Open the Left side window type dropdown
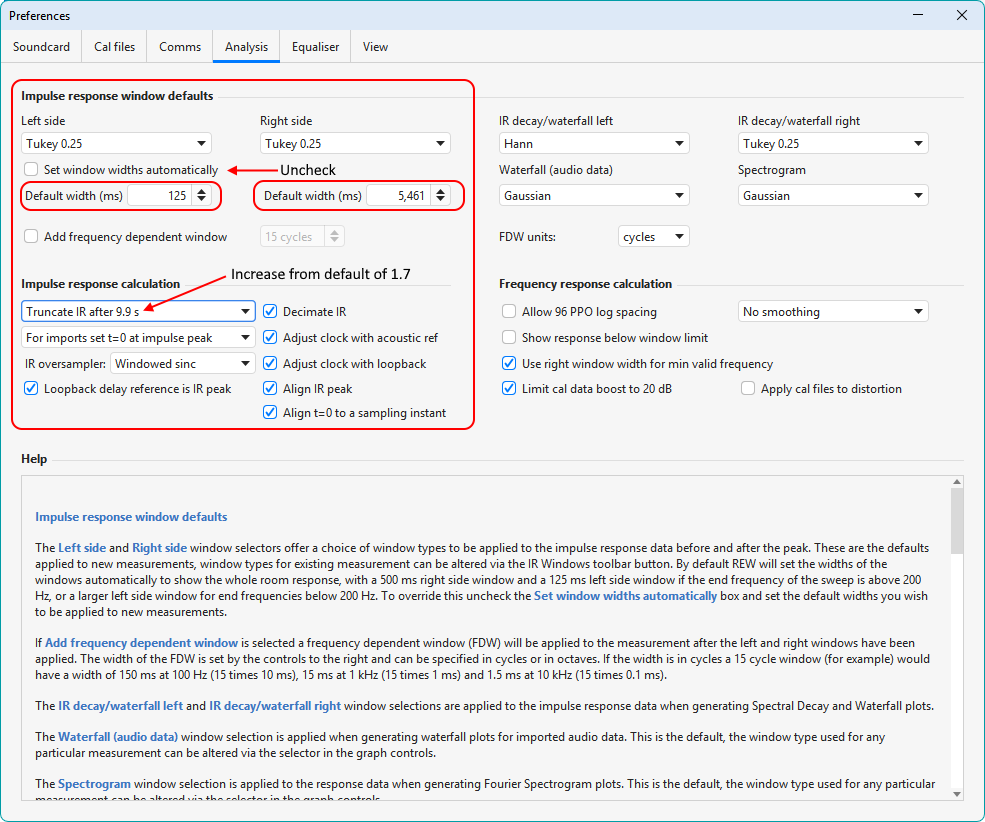The image size is (985, 822). tap(115, 143)
